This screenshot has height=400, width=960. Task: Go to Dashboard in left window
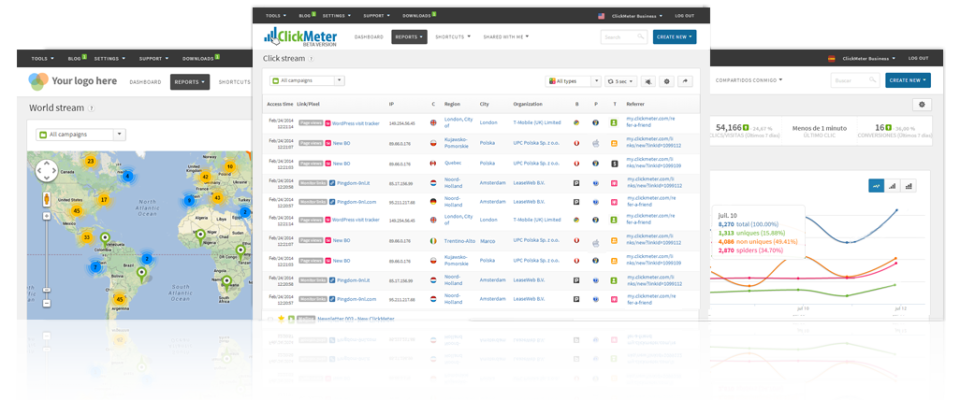145,81
